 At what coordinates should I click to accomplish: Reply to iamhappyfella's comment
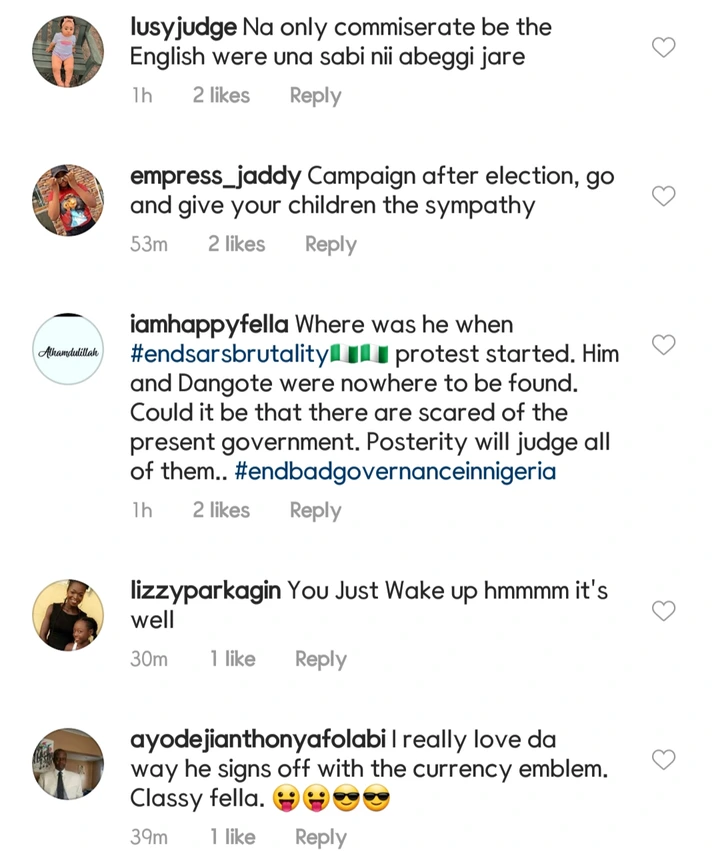(315, 510)
